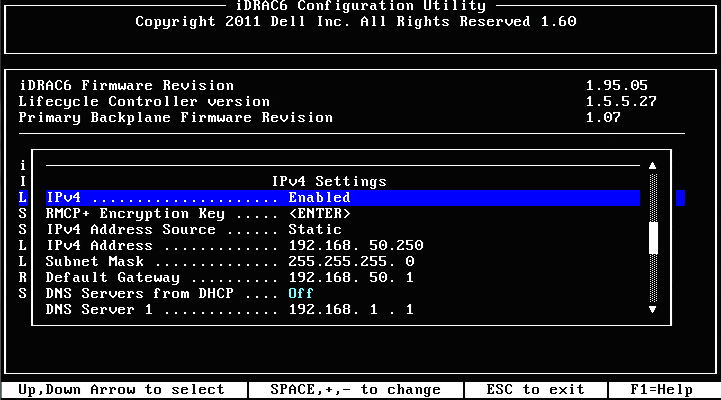The image size is (721, 400).
Task: Change the IPv4 Address Source Static value
Action: click(x=315, y=229)
